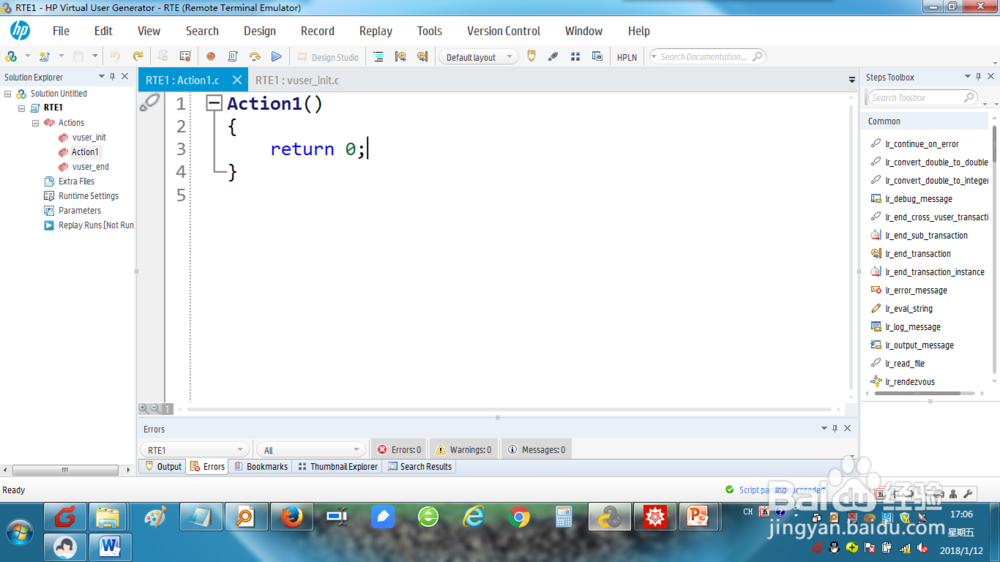The height and width of the screenshot is (562, 1000).
Task: Collapse the Action1() code fold marker
Action: 214,103
